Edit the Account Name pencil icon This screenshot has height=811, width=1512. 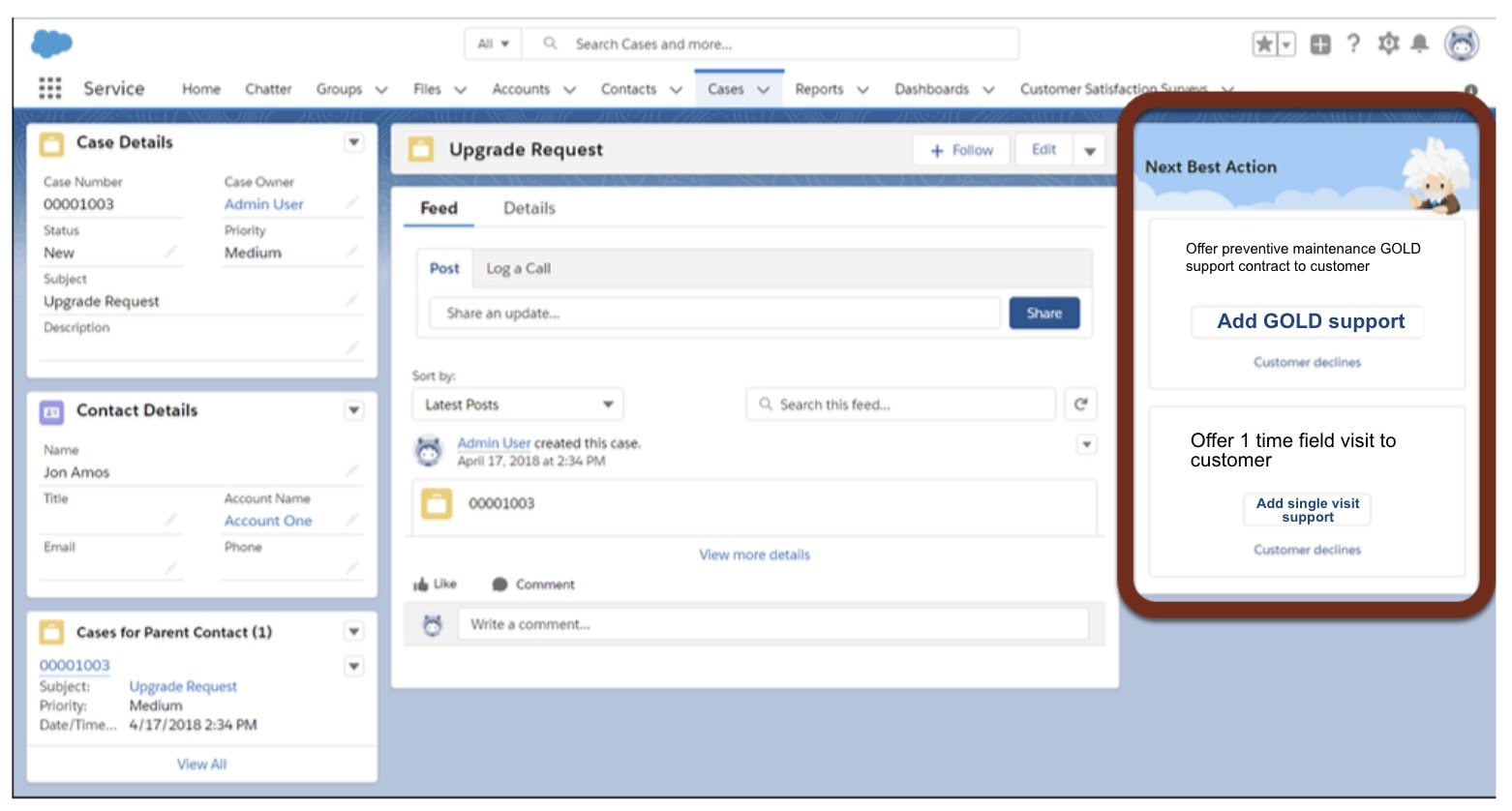[x=351, y=520]
